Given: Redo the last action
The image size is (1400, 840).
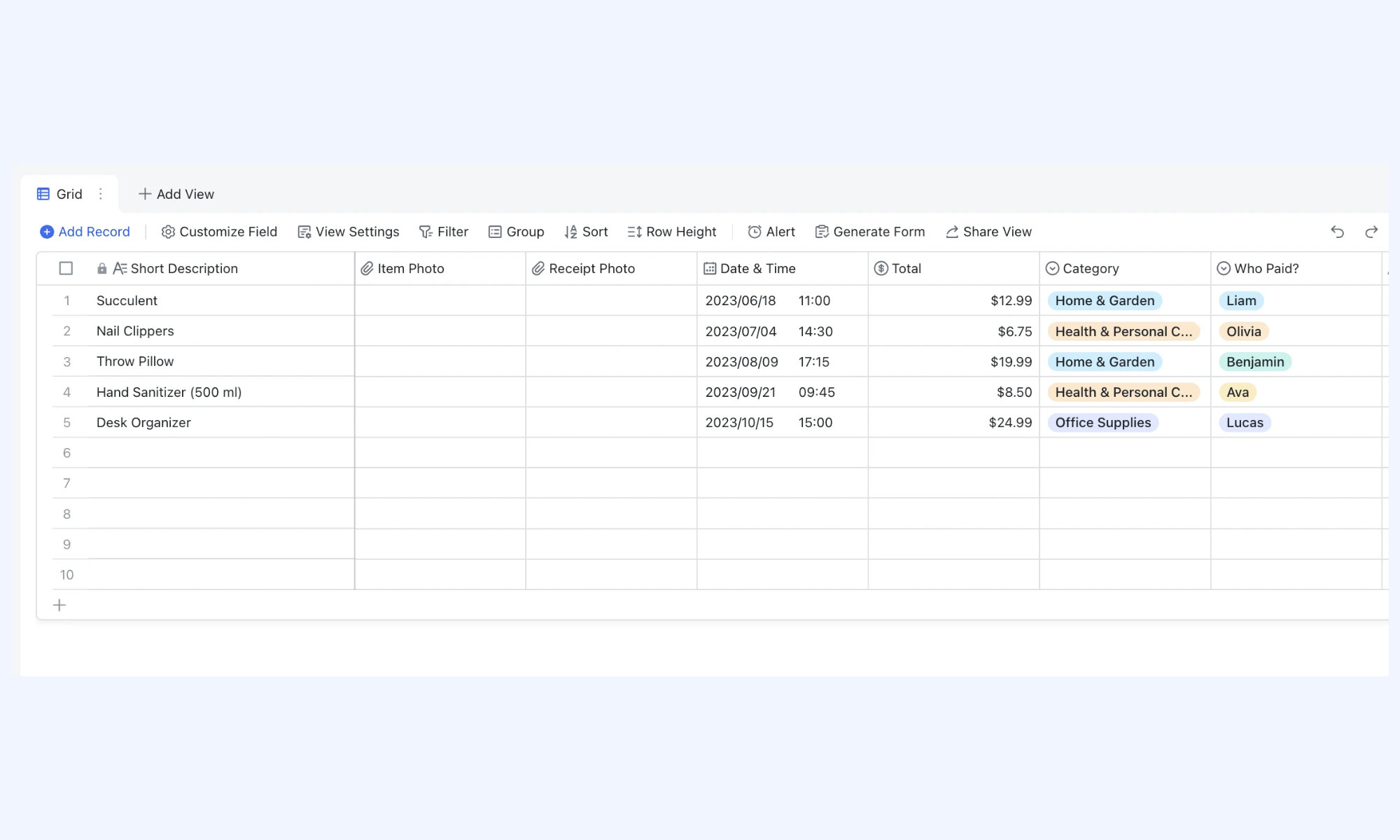Looking at the screenshot, I should (x=1371, y=232).
